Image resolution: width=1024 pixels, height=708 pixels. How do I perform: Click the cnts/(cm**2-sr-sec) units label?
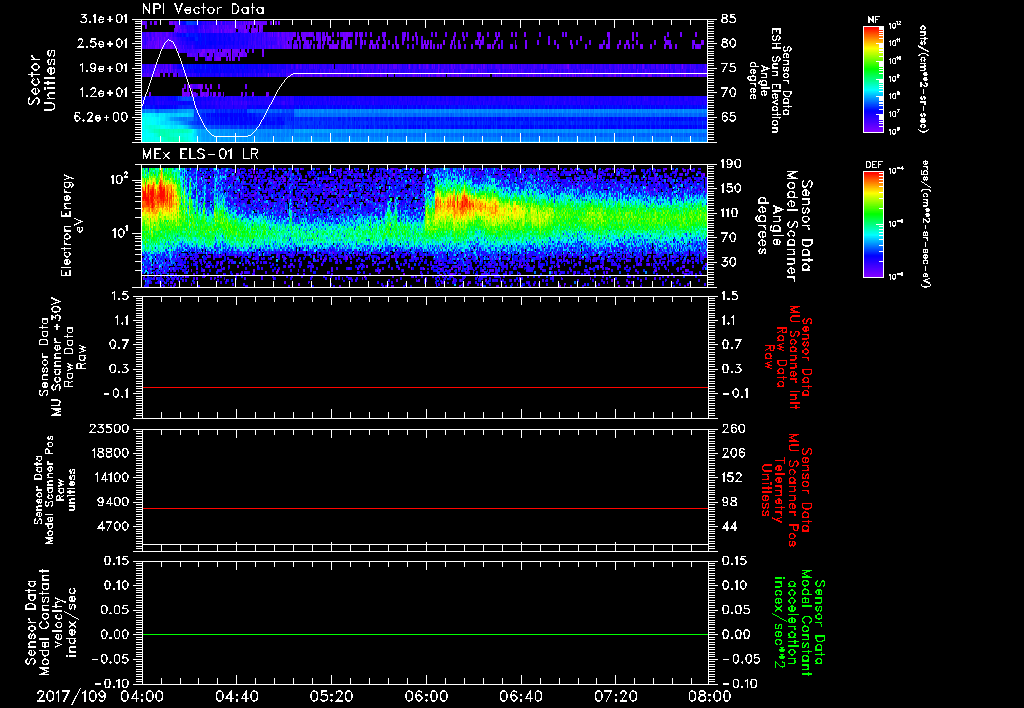coord(923,78)
